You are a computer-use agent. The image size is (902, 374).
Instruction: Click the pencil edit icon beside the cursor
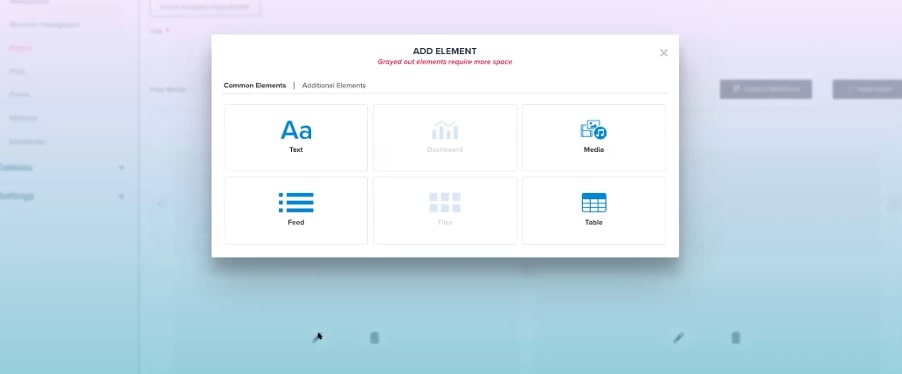click(x=316, y=338)
